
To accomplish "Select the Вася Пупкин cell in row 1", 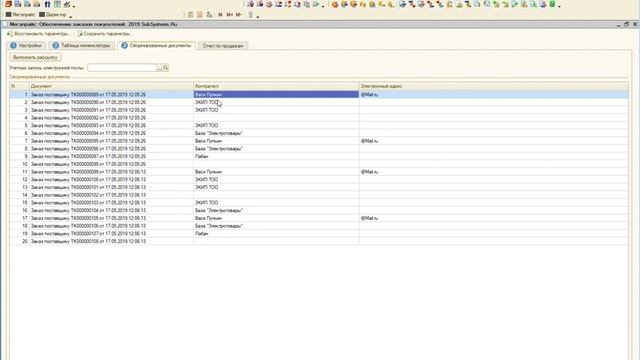I will (276, 94).
